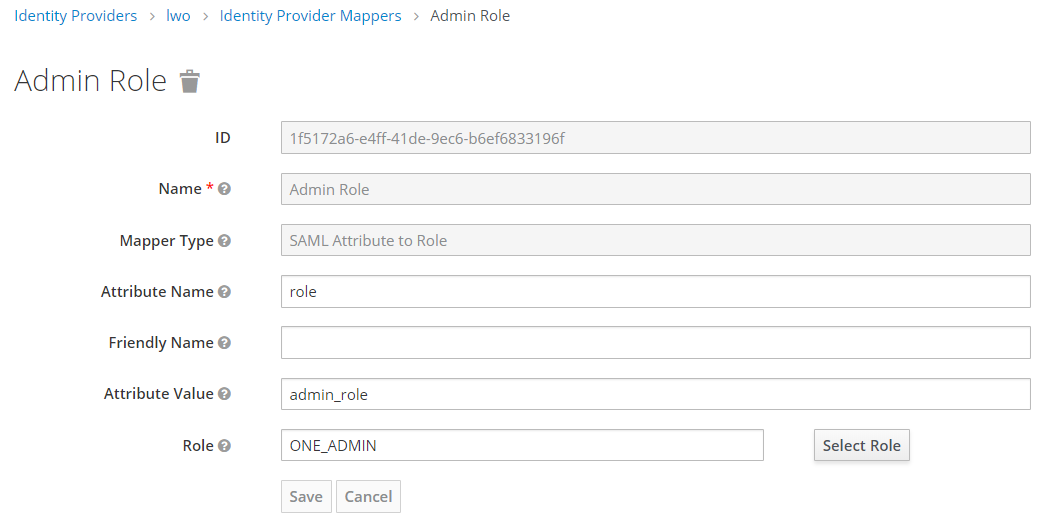Click the help icon next to Name
This screenshot has width=1044, height=523.
tap(225, 189)
